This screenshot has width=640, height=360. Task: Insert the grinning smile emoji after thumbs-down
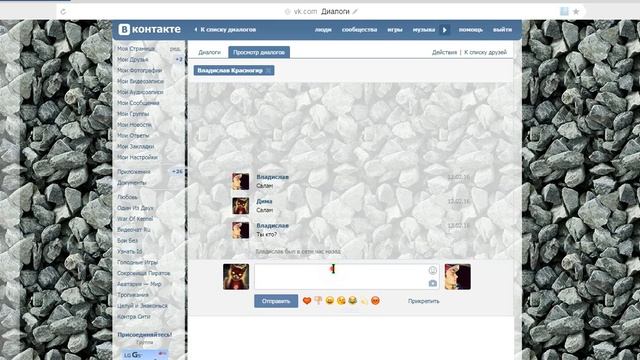329,301
